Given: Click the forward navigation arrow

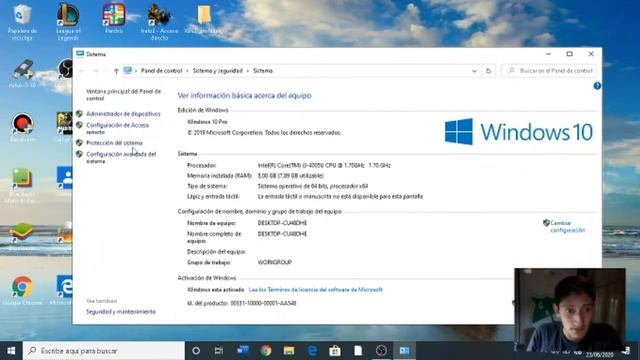Looking at the screenshot, I should click(x=95, y=71).
